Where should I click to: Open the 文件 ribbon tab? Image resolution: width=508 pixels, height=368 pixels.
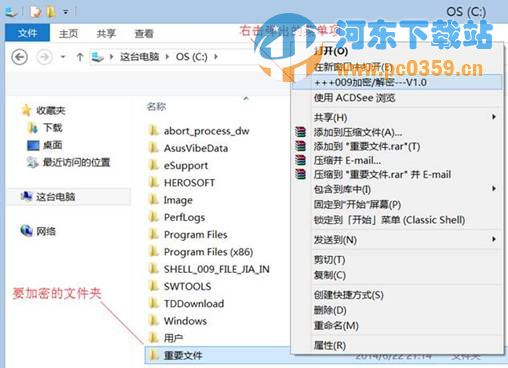(27, 33)
